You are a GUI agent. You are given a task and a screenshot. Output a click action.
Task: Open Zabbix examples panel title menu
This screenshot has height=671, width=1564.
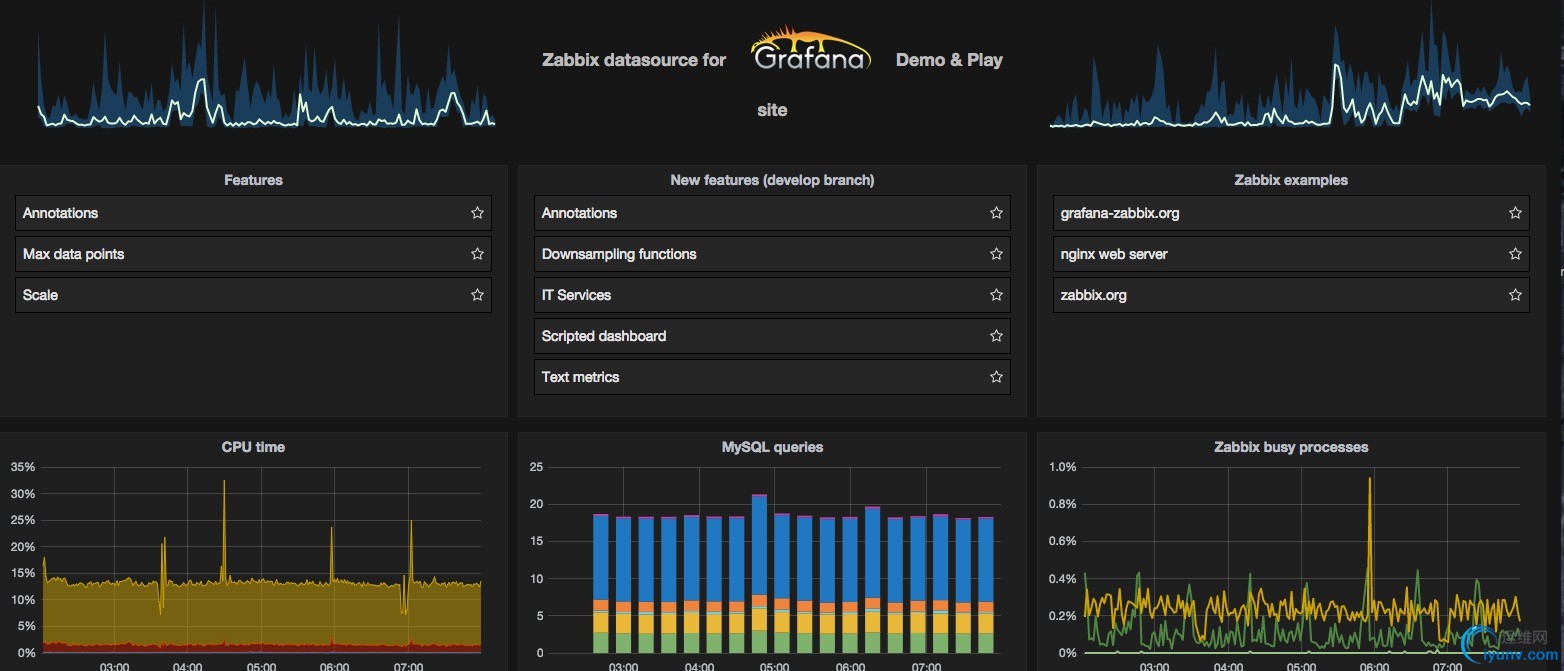click(1291, 180)
